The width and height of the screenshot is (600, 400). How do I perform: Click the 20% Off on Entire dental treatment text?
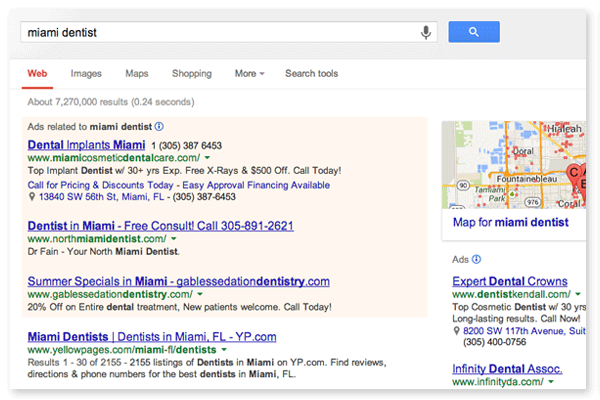coord(179,307)
